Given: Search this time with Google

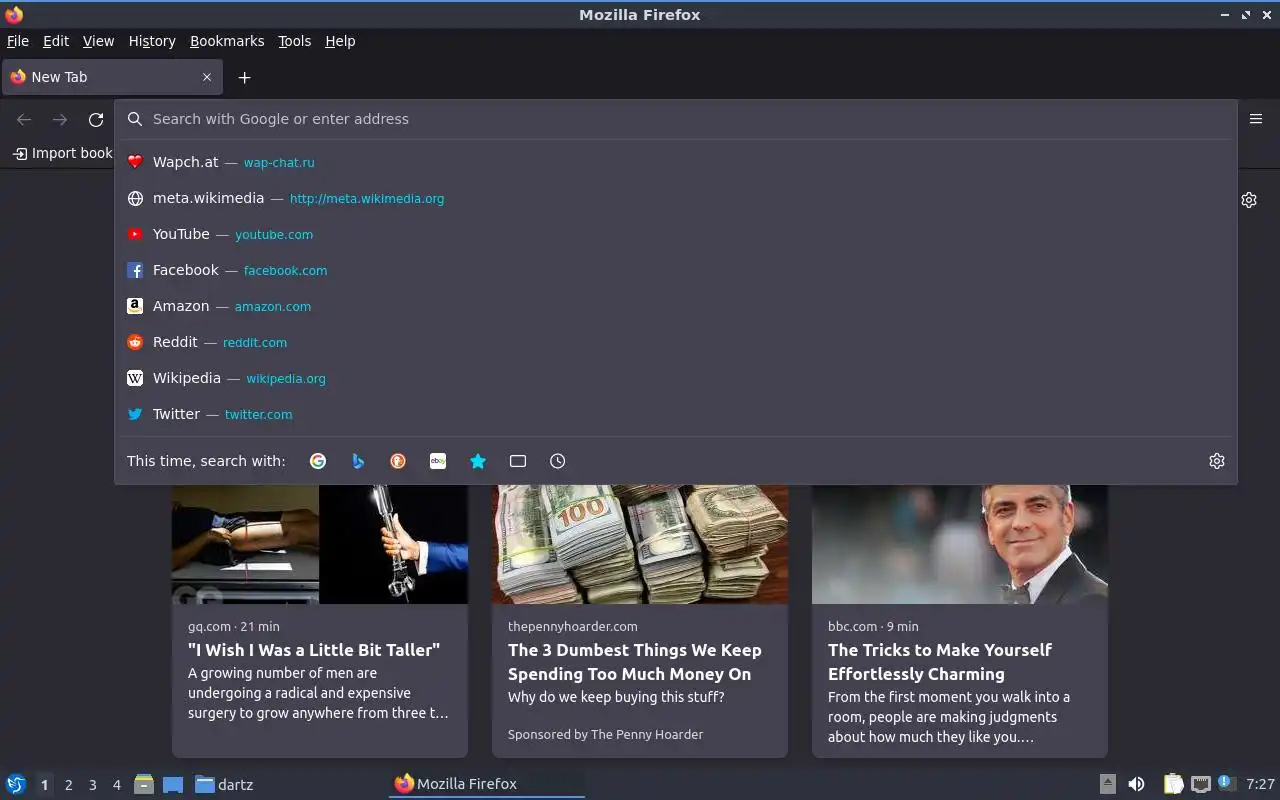Looking at the screenshot, I should [x=318, y=461].
